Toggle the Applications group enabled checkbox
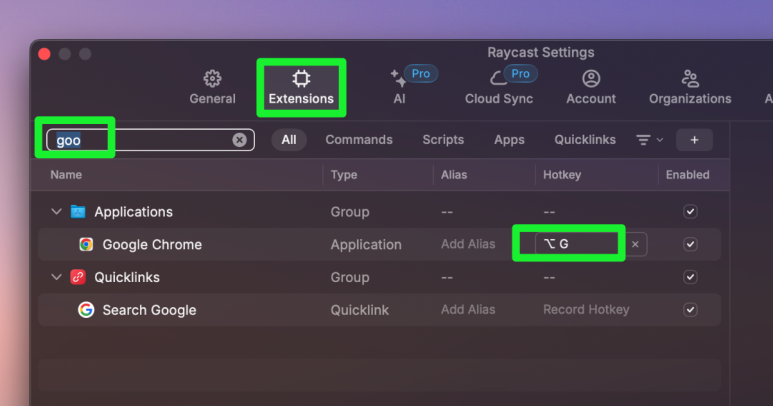 coord(690,212)
